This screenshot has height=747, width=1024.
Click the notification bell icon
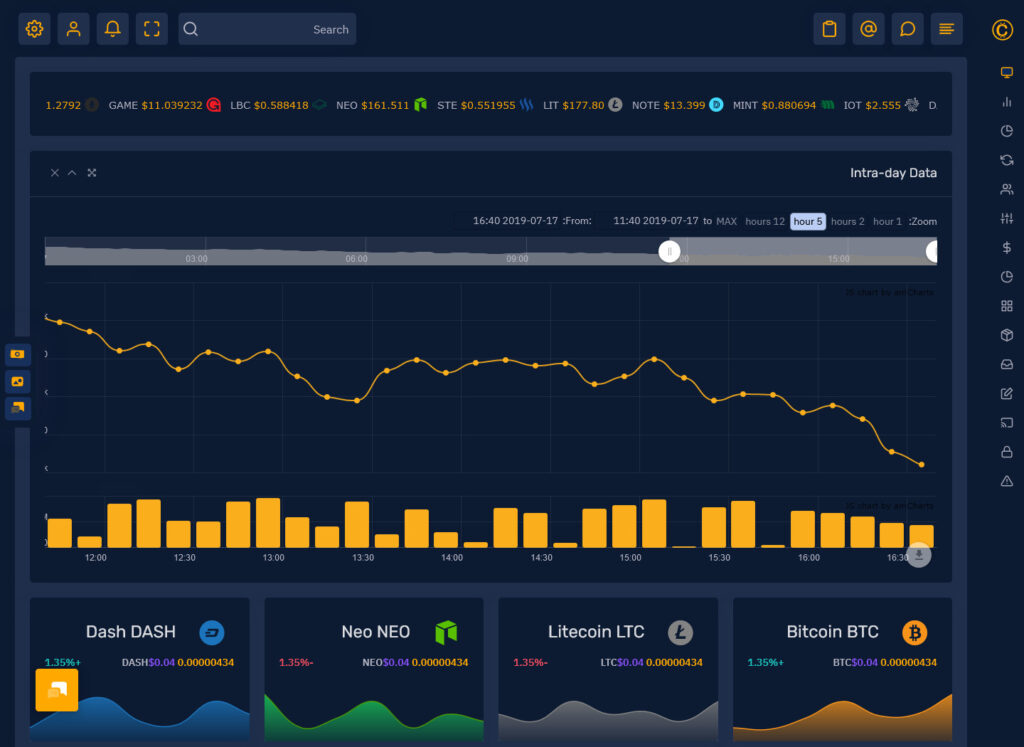pos(112,28)
